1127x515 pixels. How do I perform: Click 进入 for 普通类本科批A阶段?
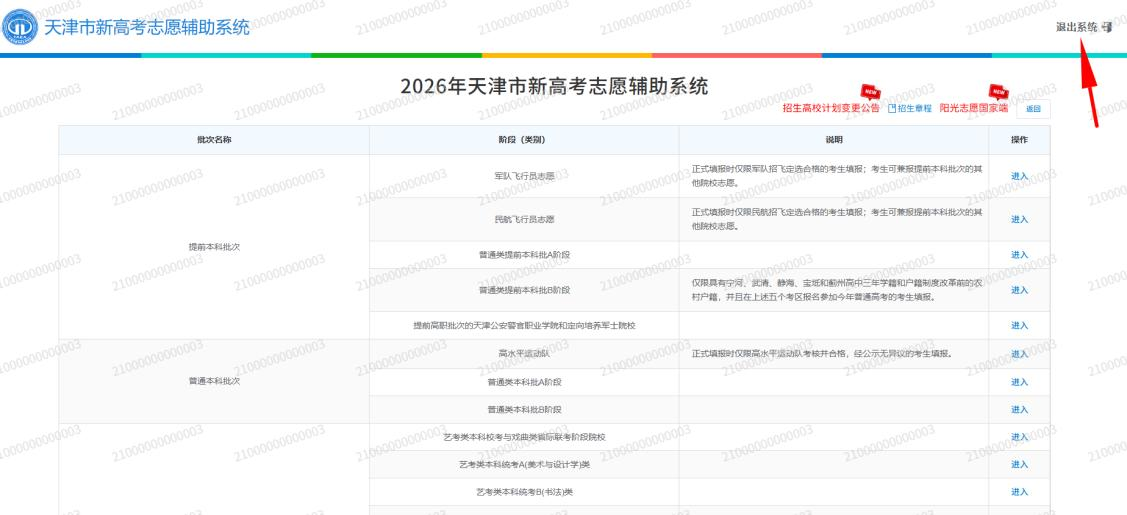(x=1019, y=381)
